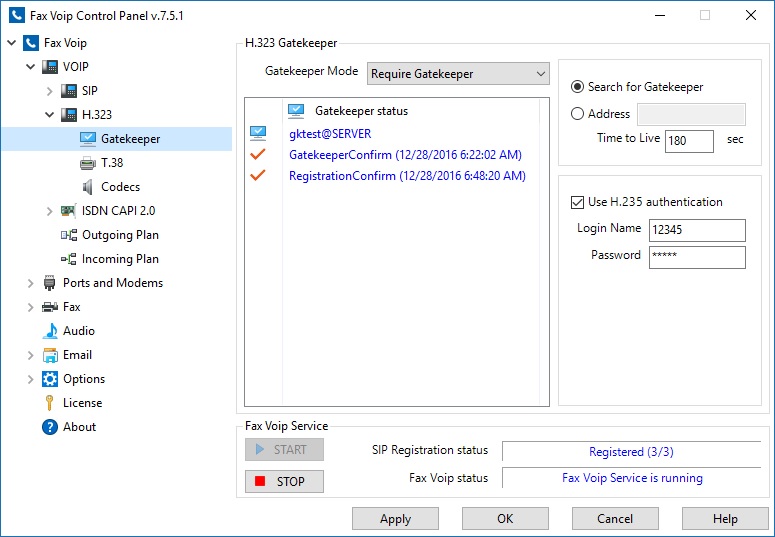Select Audio in the tree

[79, 331]
